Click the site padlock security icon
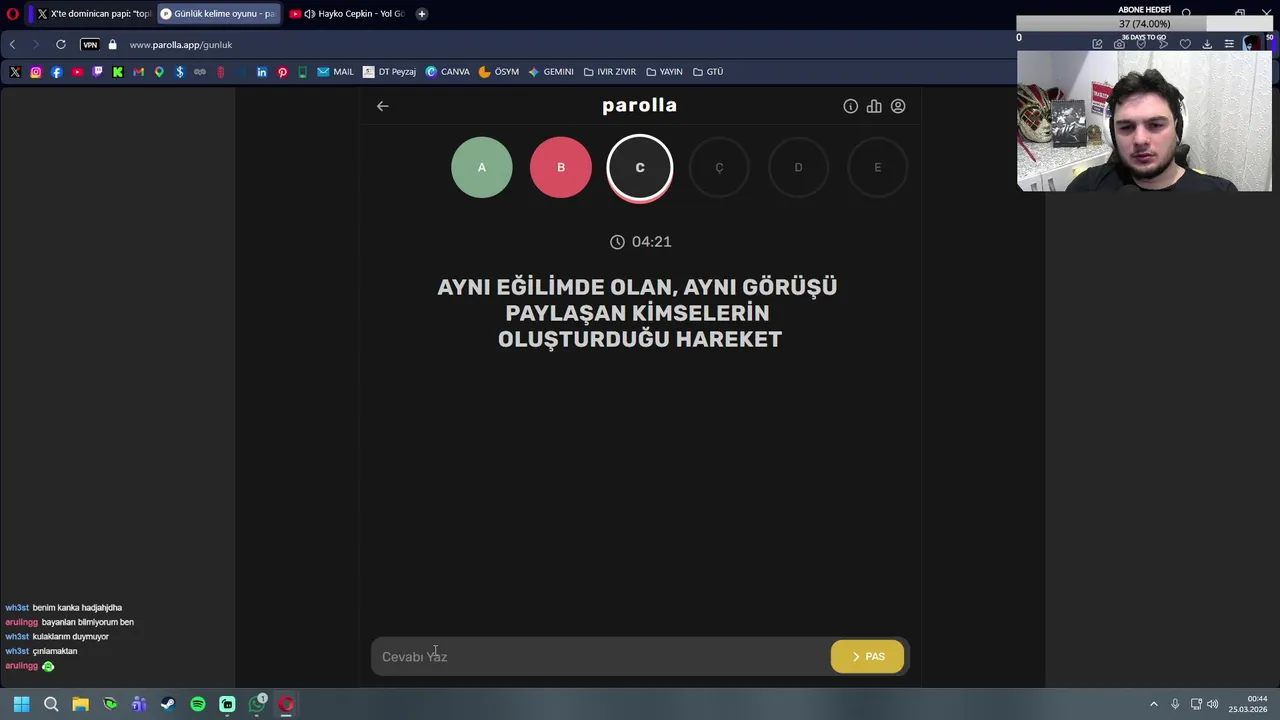Viewport: 1280px width, 720px height. pyautogui.click(x=112, y=45)
